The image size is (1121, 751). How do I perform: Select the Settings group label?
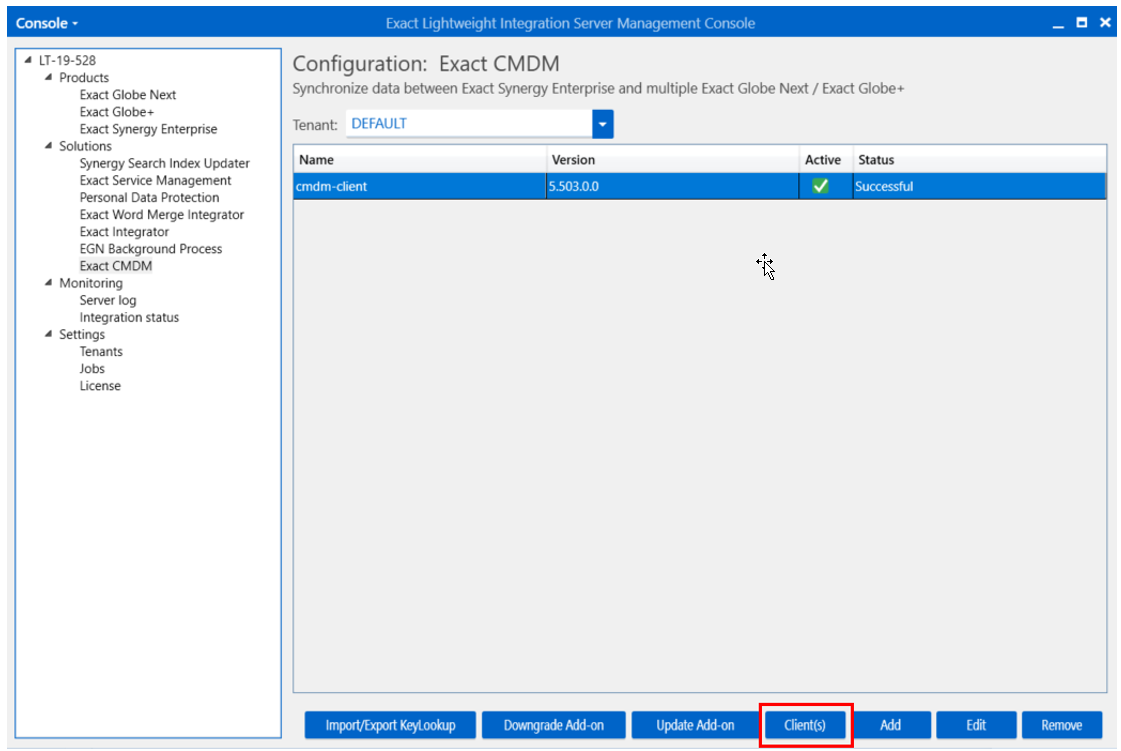[82, 334]
